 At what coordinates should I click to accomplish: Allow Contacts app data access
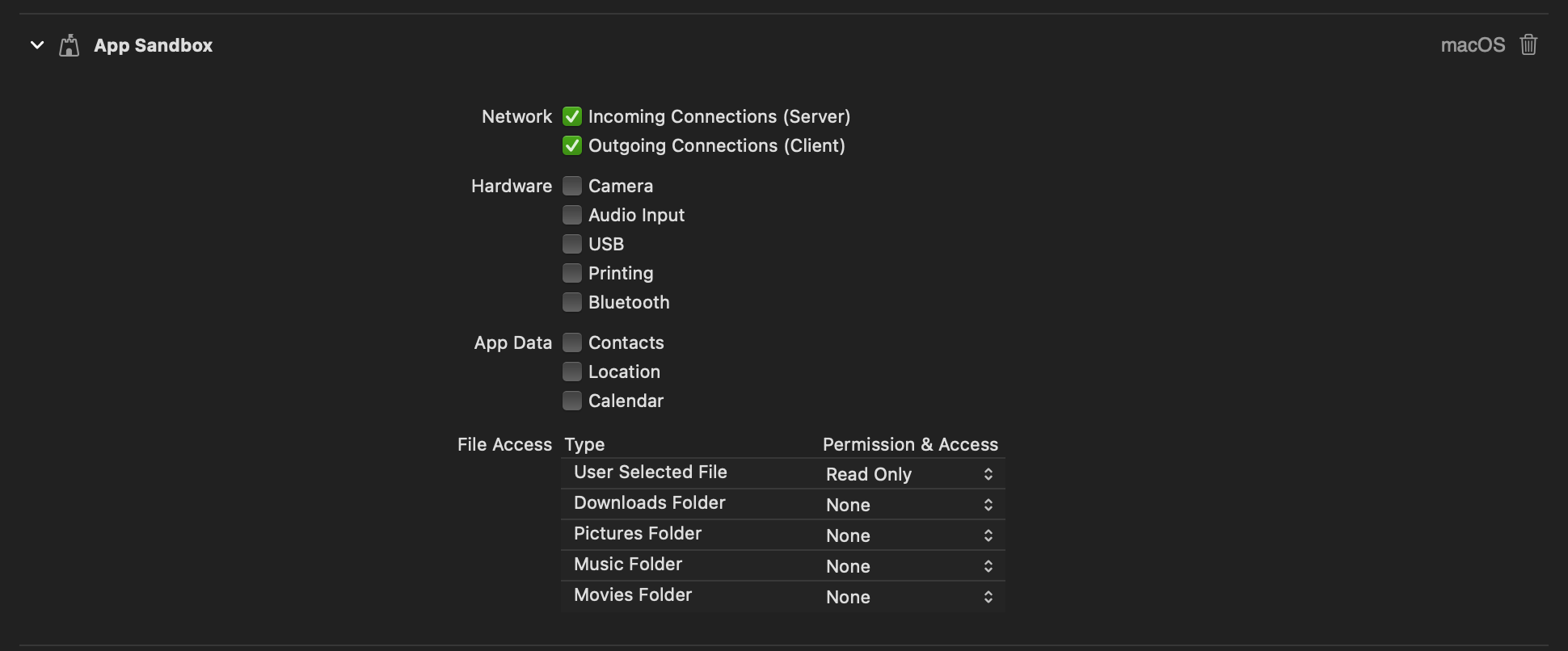(572, 342)
